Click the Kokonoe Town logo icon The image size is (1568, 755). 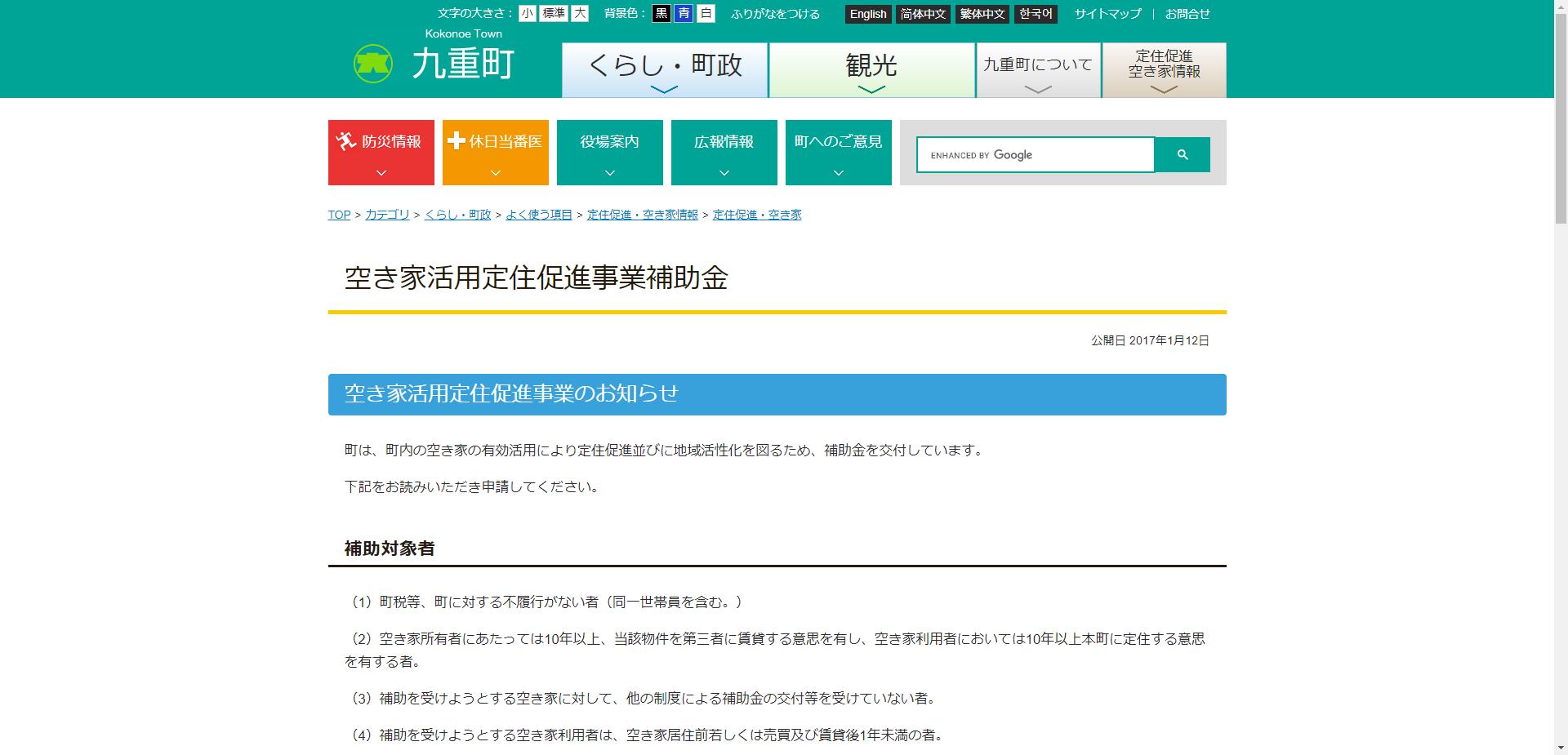(372, 62)
